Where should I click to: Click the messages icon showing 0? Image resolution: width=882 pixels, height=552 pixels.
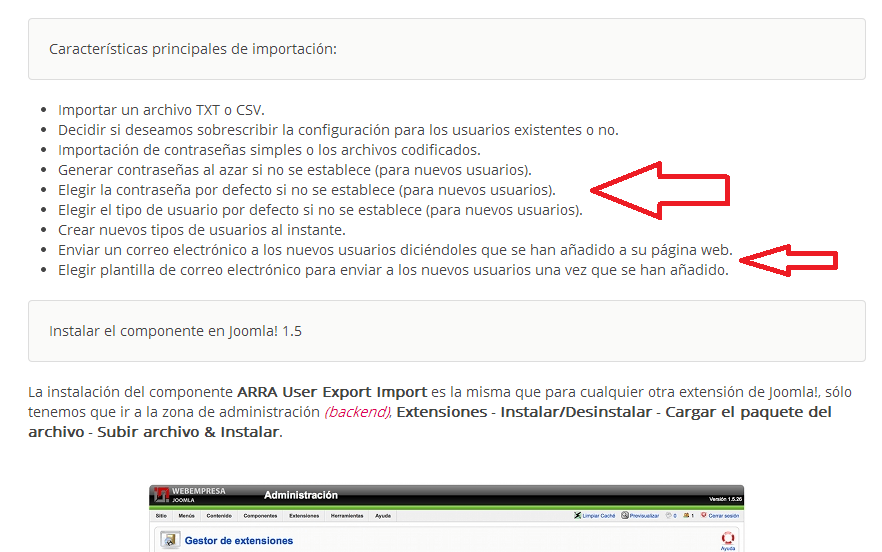click(669, 515)
